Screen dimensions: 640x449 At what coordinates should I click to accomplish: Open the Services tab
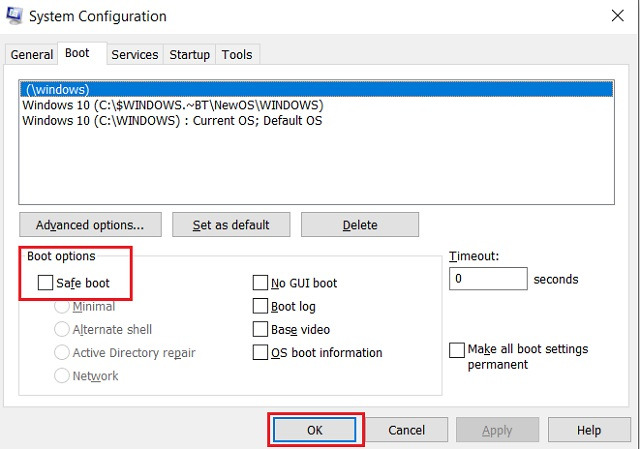click(135, 54)
